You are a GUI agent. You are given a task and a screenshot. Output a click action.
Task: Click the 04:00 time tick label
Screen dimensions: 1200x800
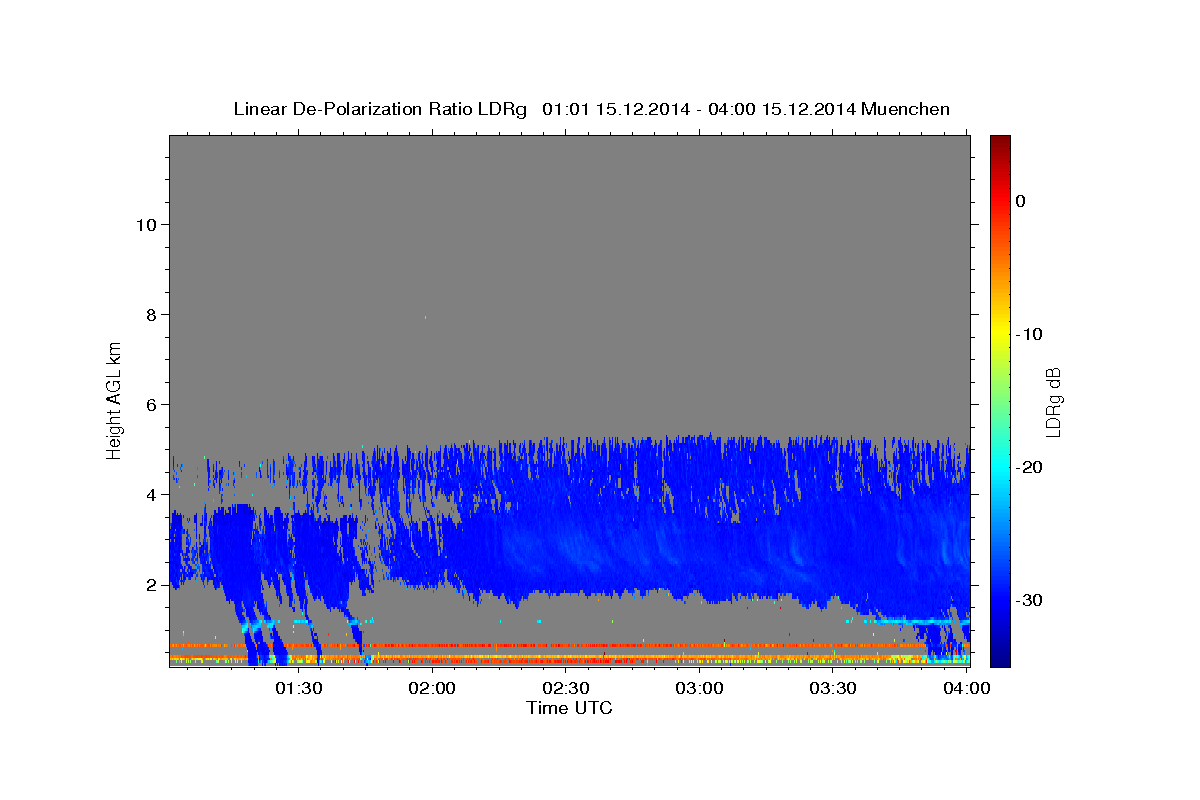point(966,688)
